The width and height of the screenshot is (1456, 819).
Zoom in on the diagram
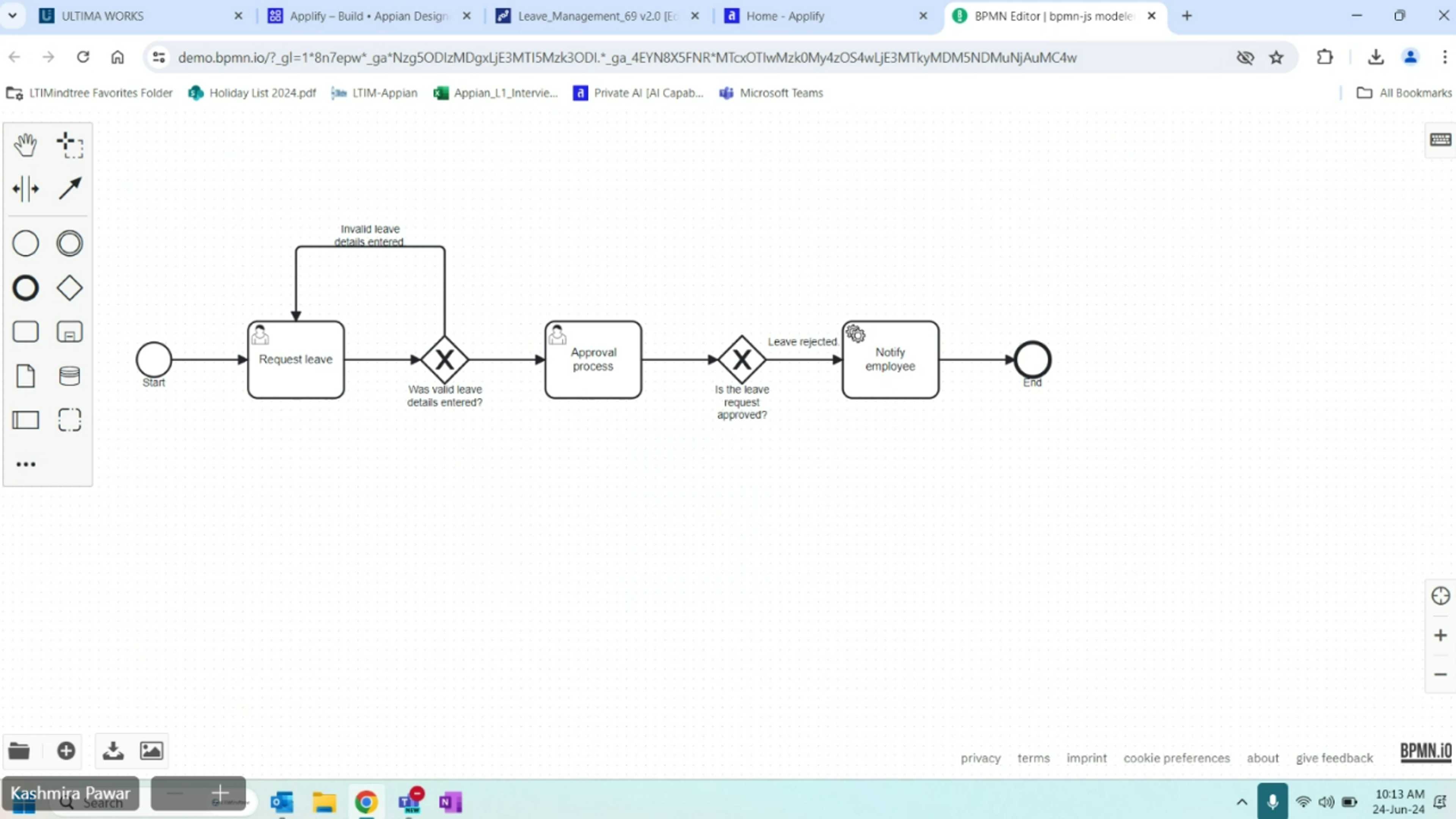[x=1440, y=635]
